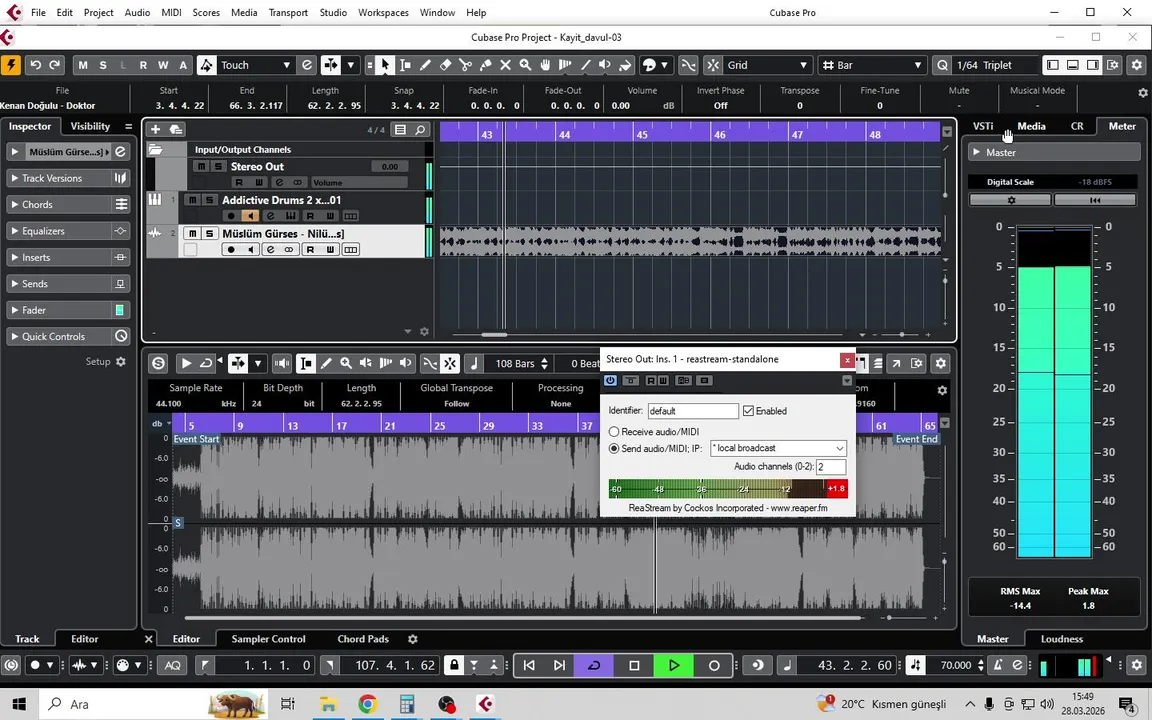Mute the Müslüm Gürses track

pyautogui.click(x=192, y=234)
